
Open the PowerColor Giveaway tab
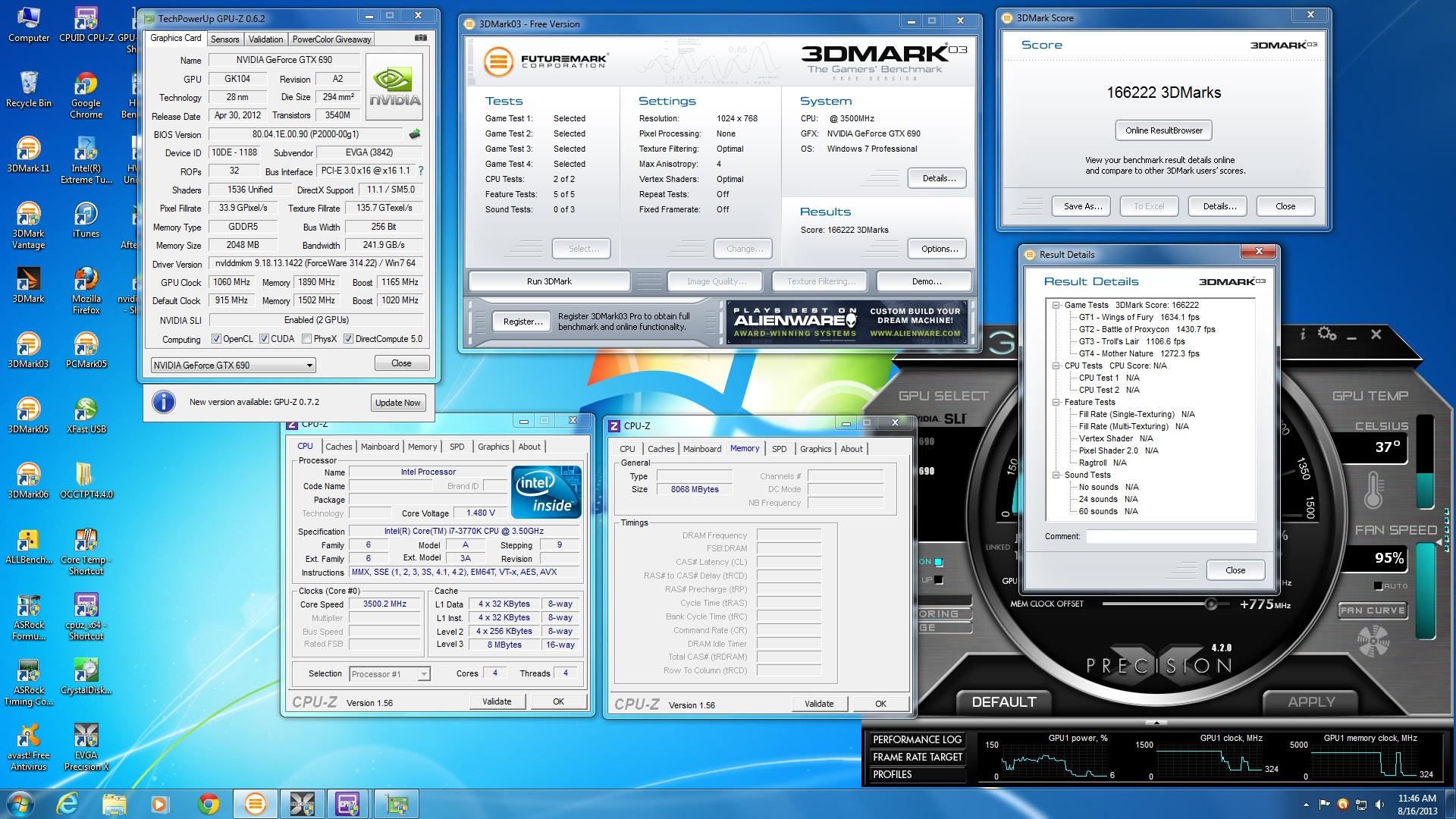point(331,39)
